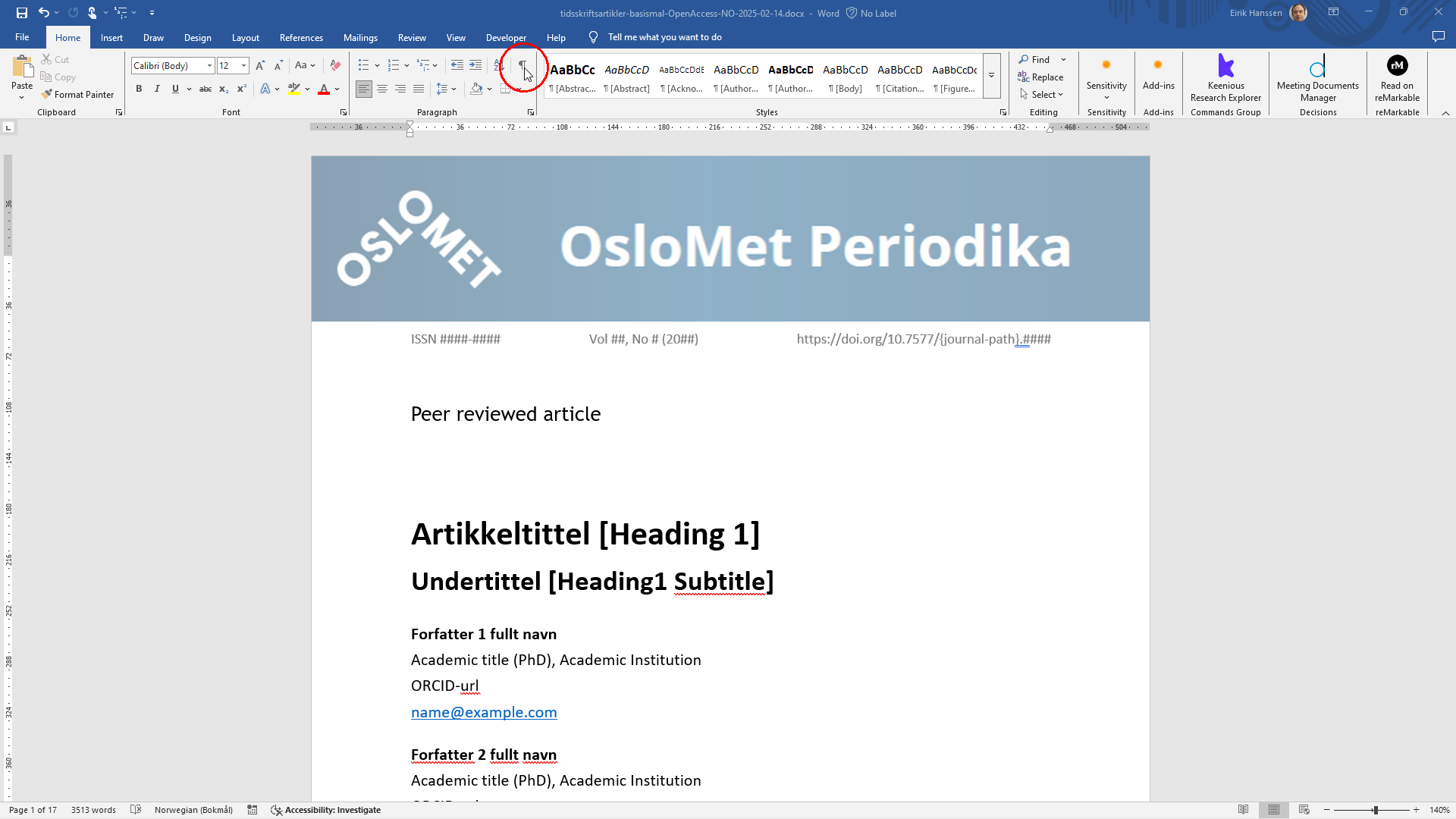Adjust the zoom slider
This screenshot has width=1456, height=819.
pyautogui.click(x=1375, y=809)
